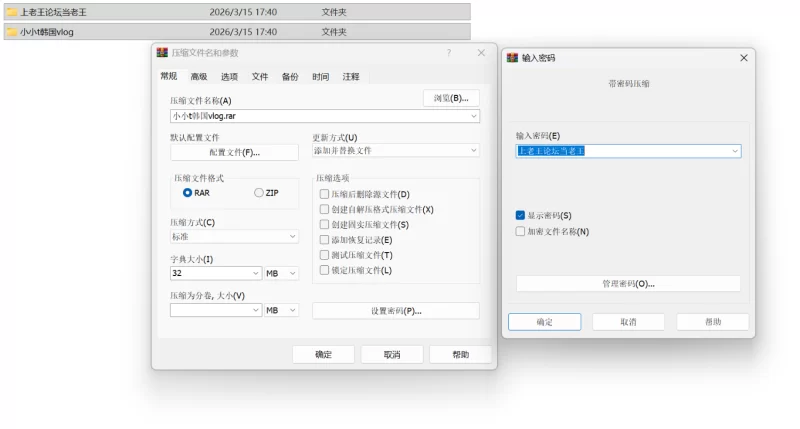Click 确定 in the archive parameters dialog

click(x=323, y=355)
